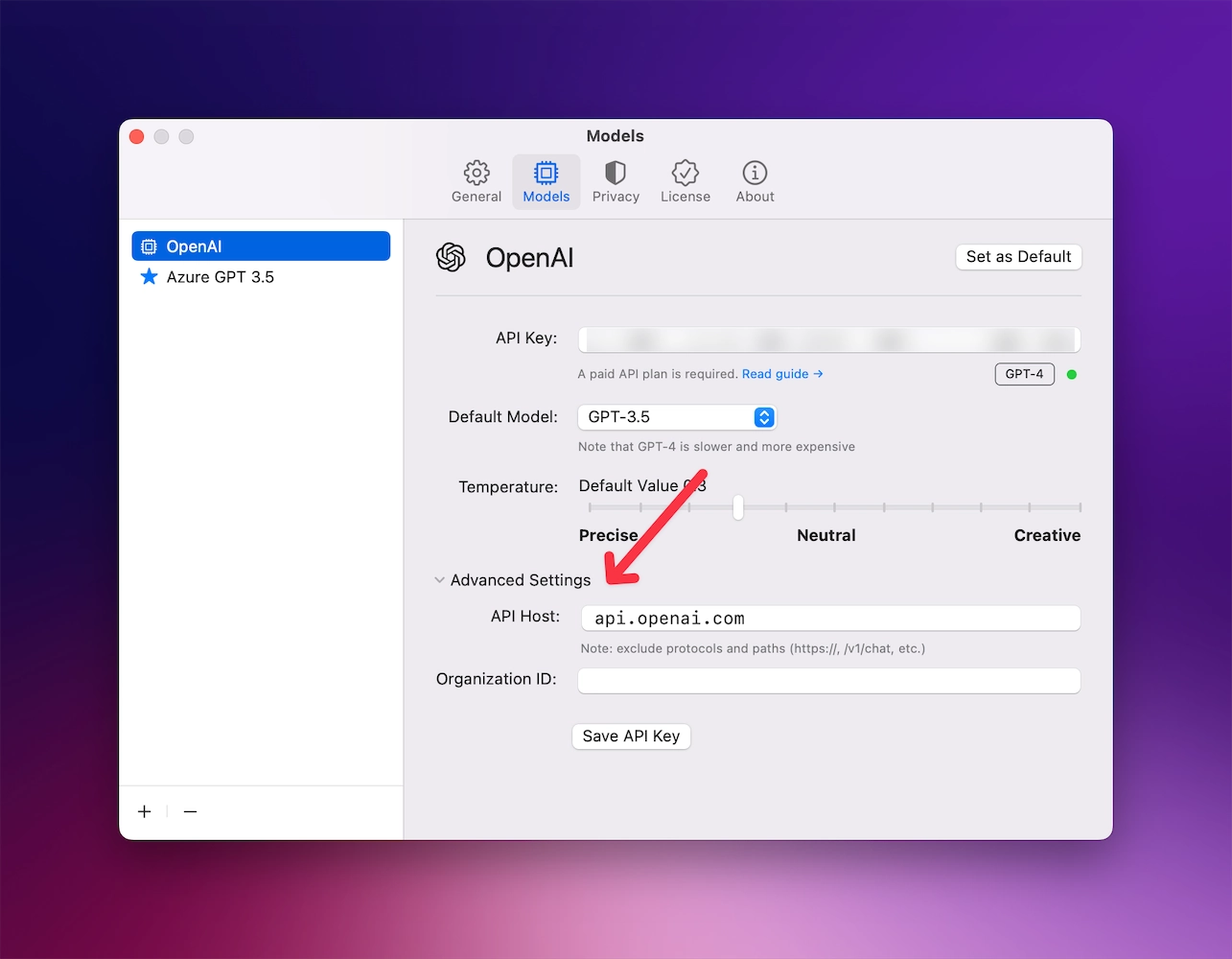Switch to the Privacy tab

(x=615, y=182)
